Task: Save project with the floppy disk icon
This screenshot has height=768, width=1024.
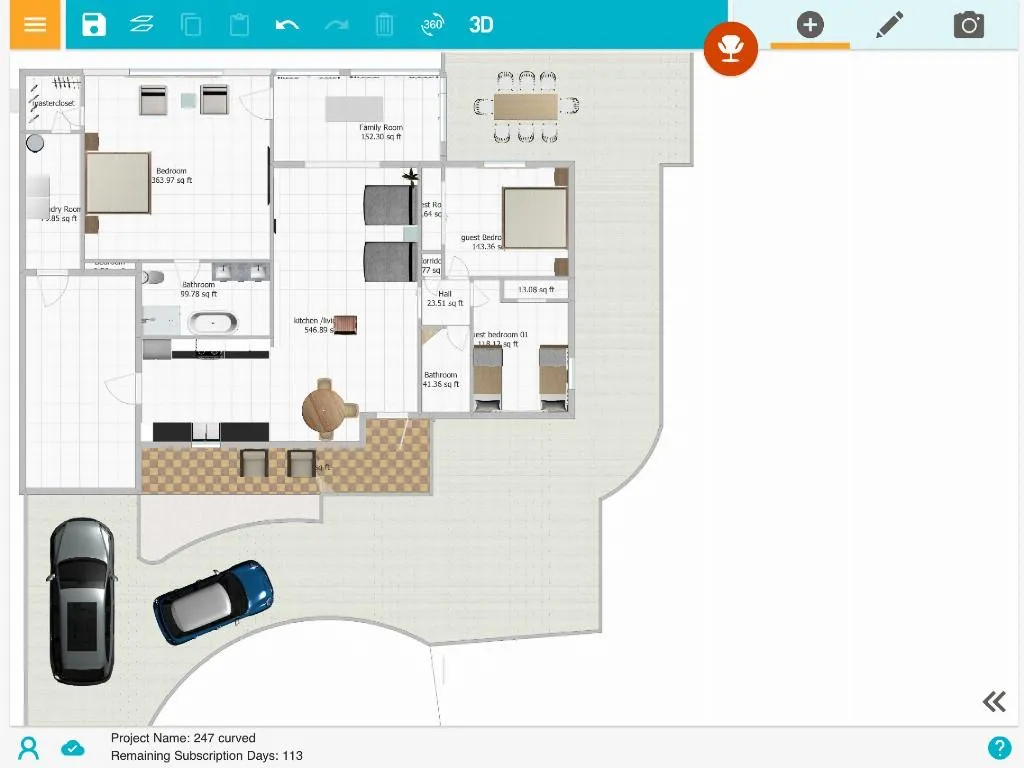Action: click(94, 25)
